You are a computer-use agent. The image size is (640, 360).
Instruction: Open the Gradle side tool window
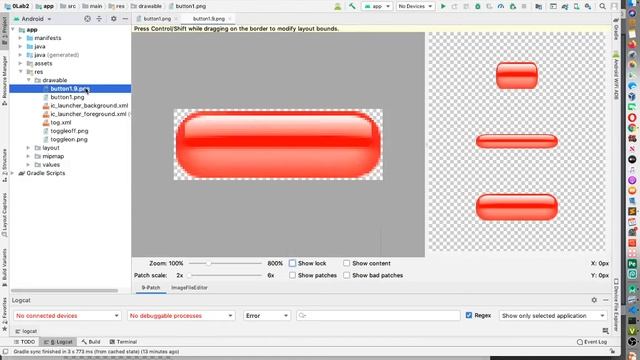616,29
